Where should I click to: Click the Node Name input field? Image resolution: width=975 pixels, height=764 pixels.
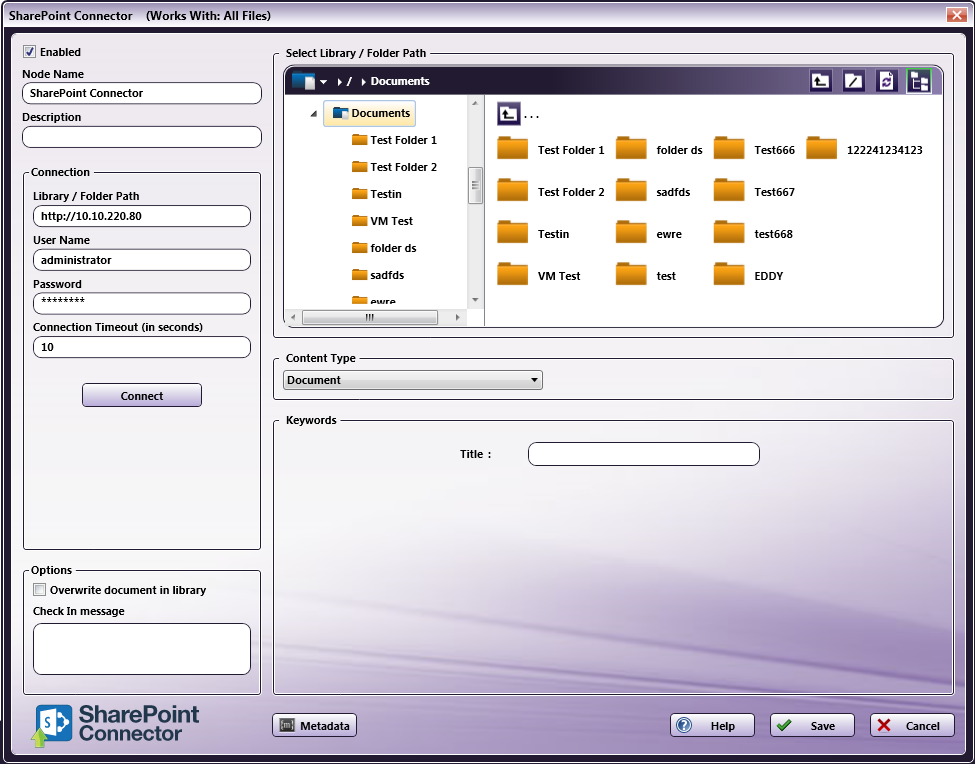pyautogui.click(x=142, y=93)
